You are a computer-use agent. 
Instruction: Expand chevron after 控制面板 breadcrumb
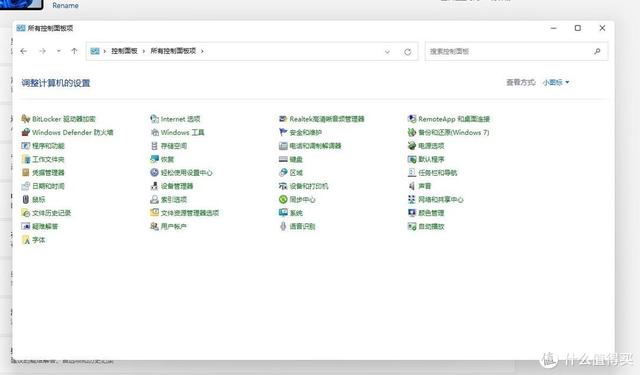point(144,51)
